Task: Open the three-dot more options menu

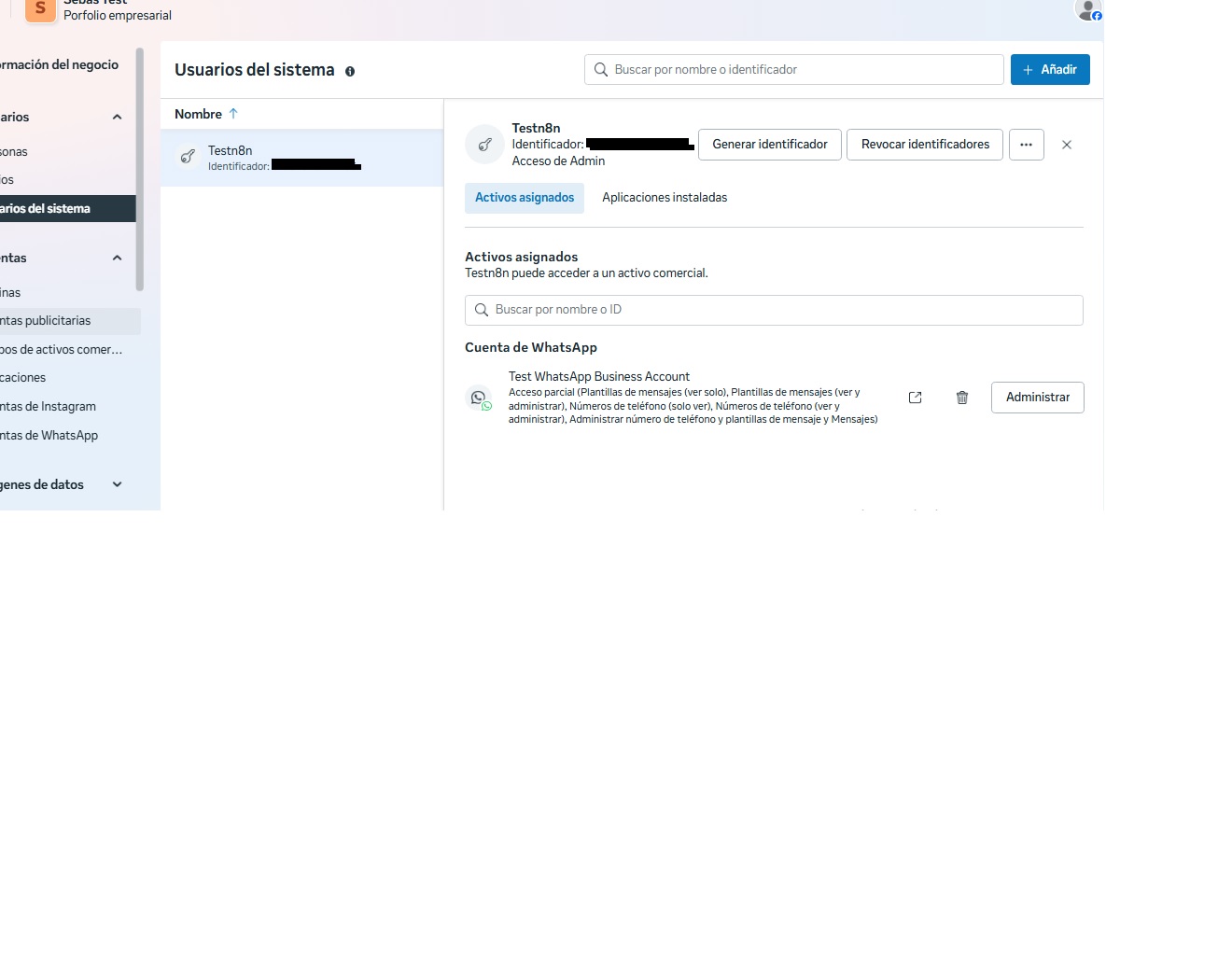Action: (x=1026, y=145)
